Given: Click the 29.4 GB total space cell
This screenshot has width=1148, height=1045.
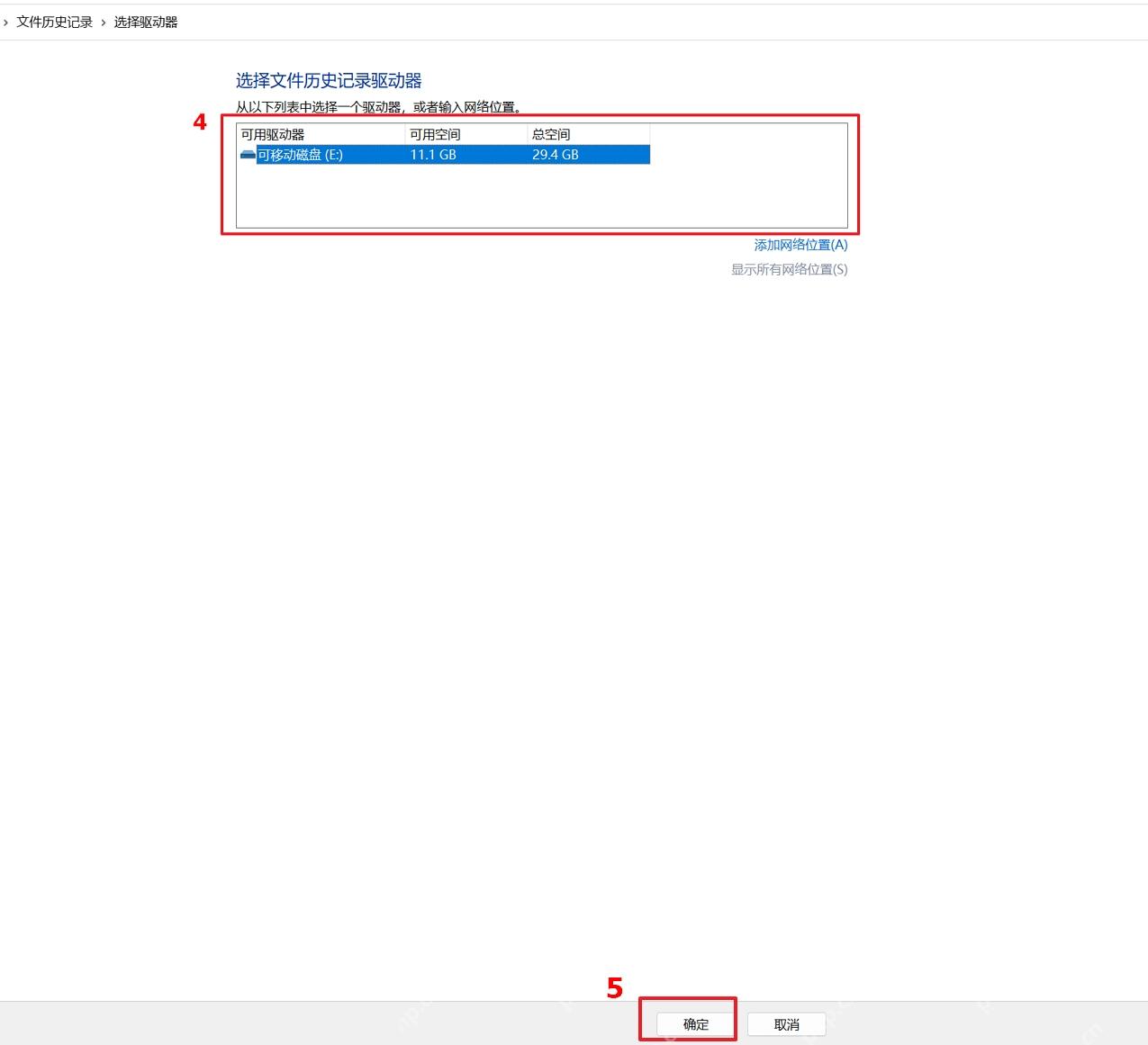Looking at the screenshot, I should (x=556, y=155).
